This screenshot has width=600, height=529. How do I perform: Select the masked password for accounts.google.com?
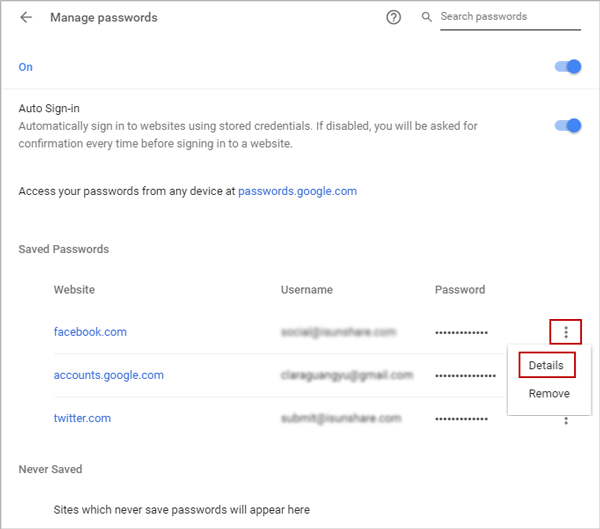[465, 376]
